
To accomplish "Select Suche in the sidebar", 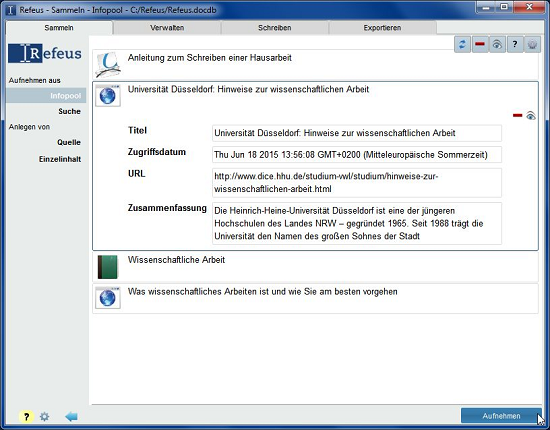I will pos(69,111).
